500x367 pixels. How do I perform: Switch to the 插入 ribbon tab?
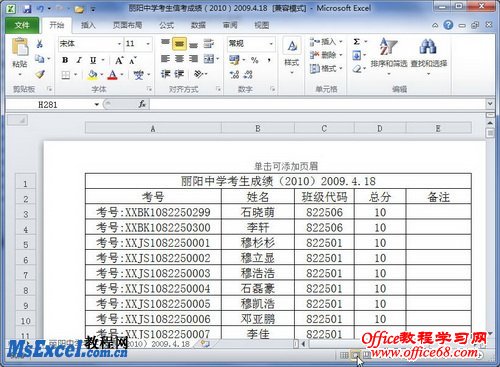(x=88, y=25)
